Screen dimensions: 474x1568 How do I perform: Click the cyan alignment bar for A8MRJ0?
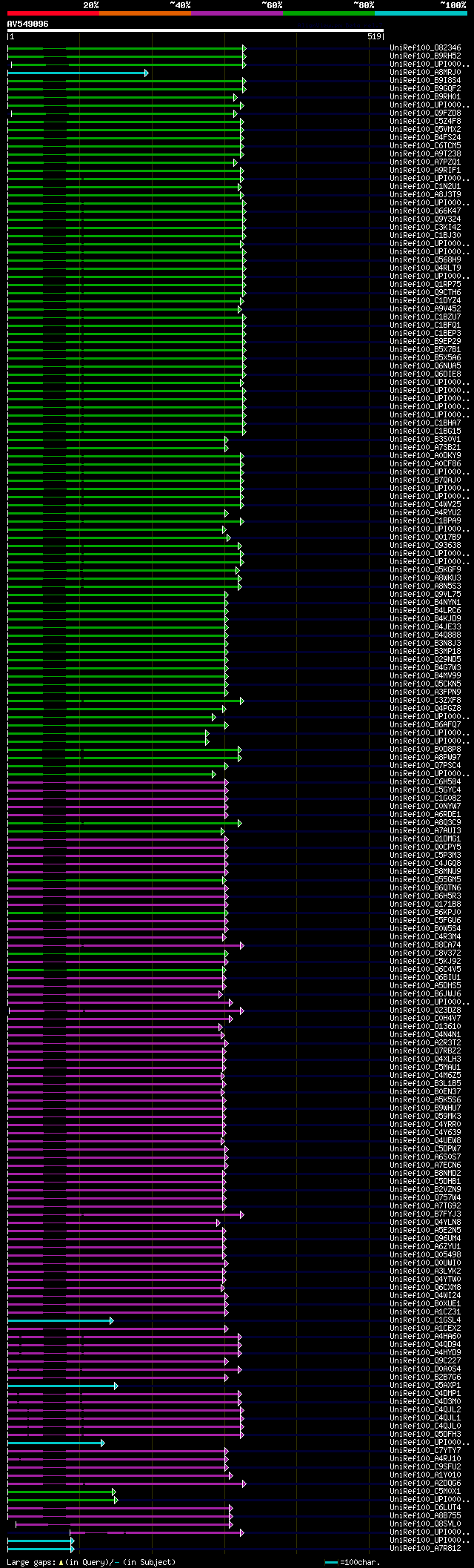pos(78,73)
